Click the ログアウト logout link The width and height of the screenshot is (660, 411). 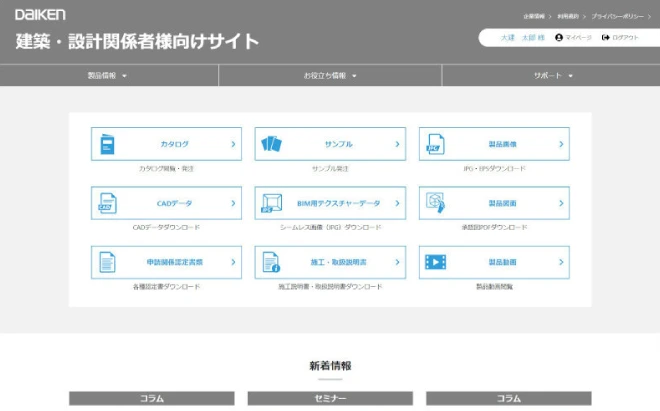tap(620, 37)
